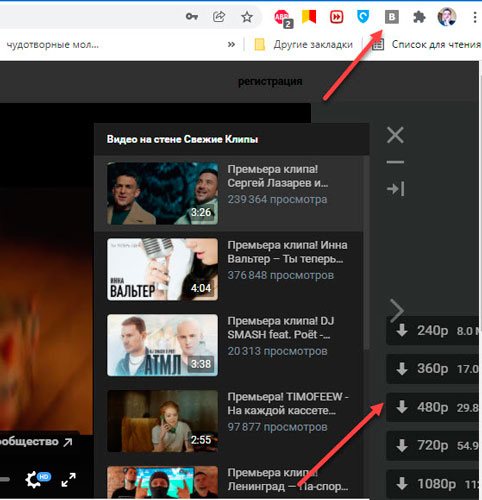The height and width of the screenshot is (500, 482).
Task: Click 239 364 просмотра view count
Action: [x=277, y=199]
